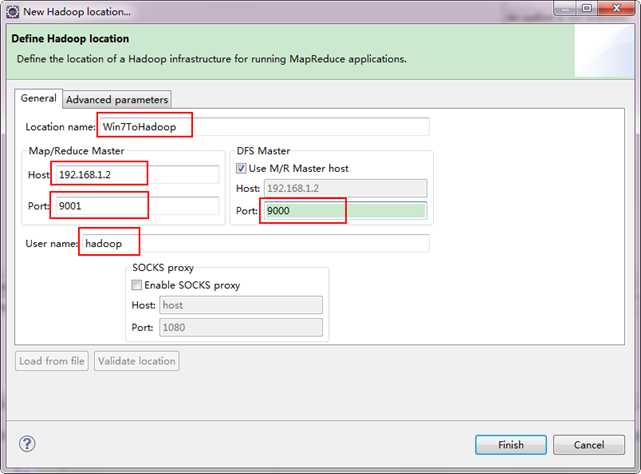The width and height of the screenshot is (641, 474).
Task: Click Map/Reduce Master Host field
Action: 135,175
